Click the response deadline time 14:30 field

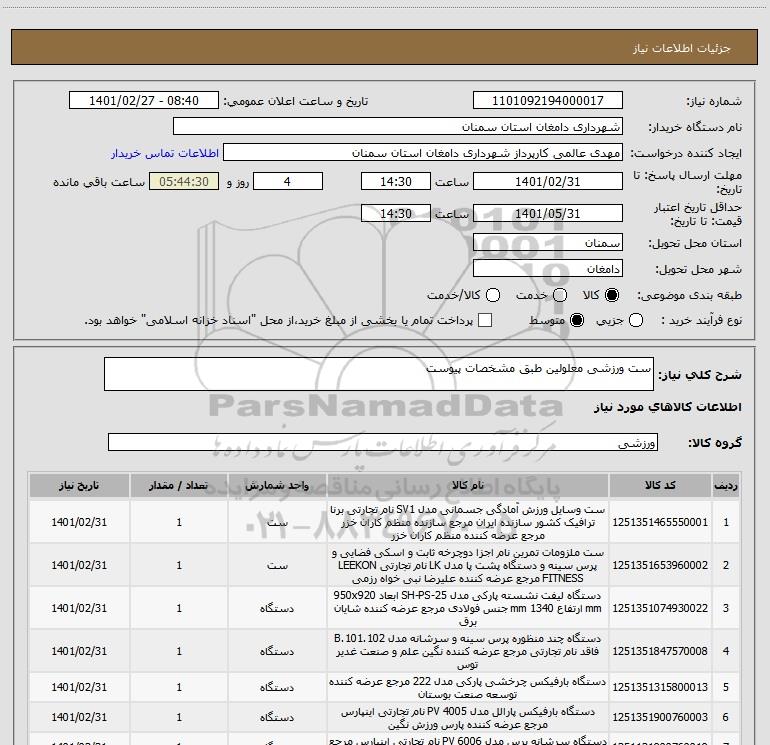(396, 181)
